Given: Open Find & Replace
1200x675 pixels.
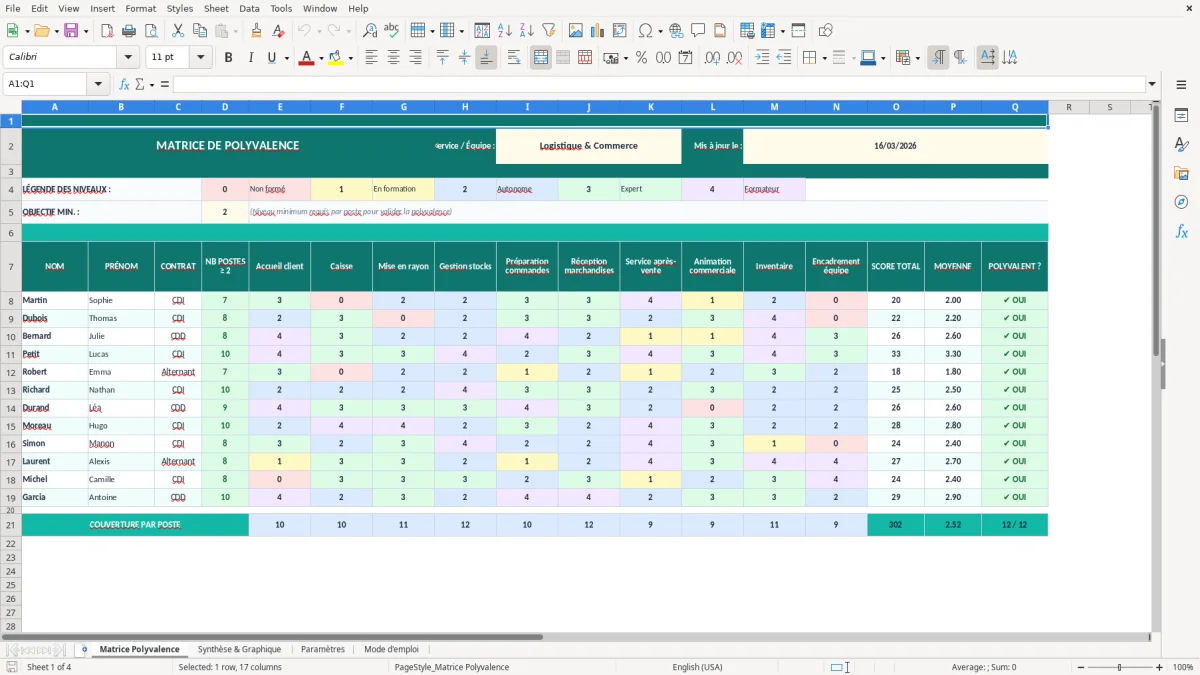Looking at the screenshot, I should [x=370, y=31].
